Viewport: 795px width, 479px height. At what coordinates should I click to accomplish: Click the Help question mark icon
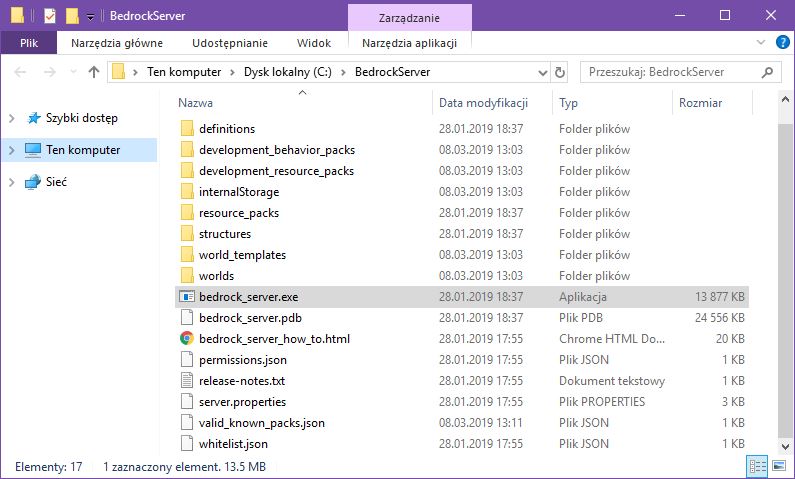tap(783, 43)
